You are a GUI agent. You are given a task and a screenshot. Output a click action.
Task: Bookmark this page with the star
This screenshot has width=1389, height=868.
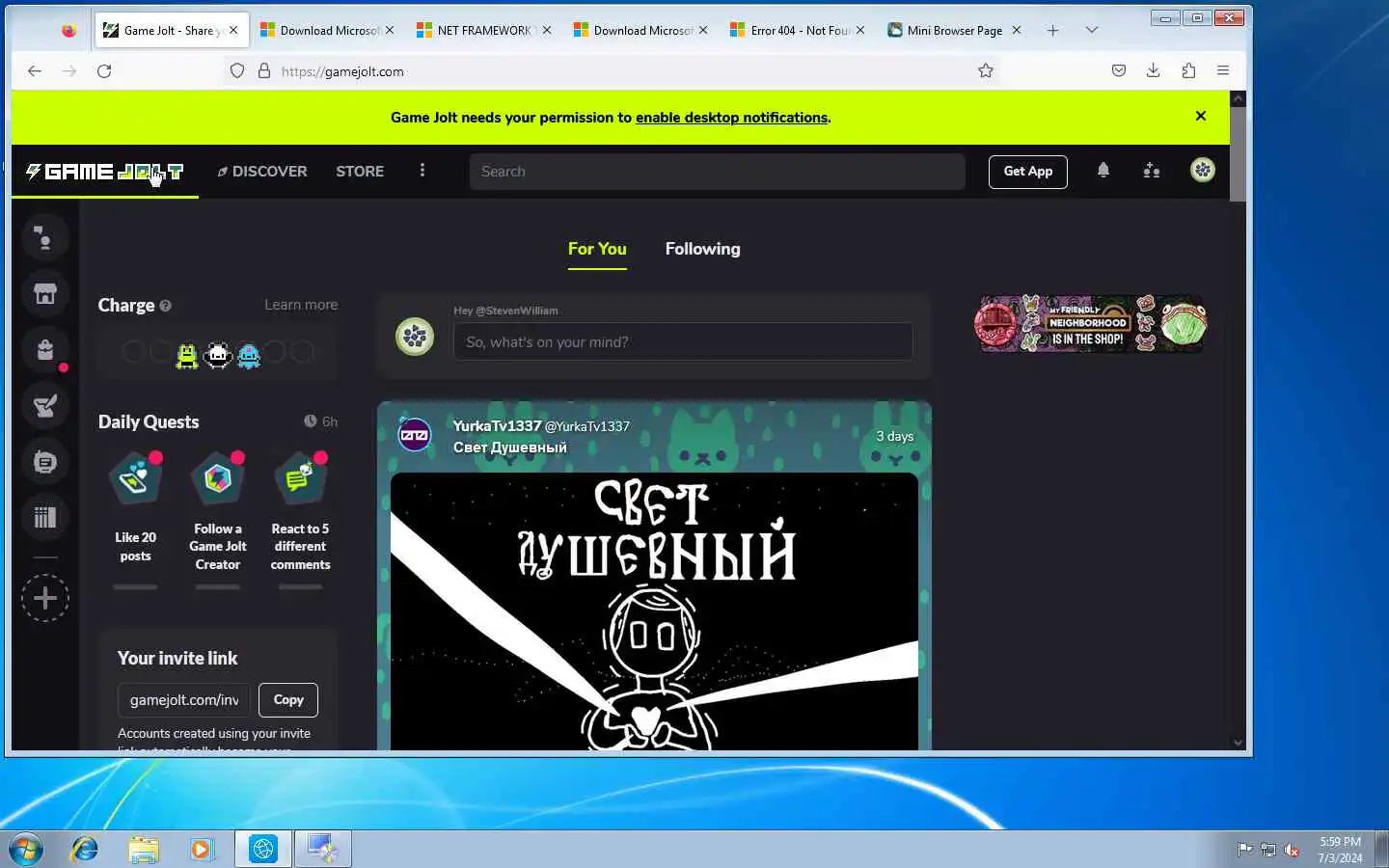pyautogui.click(x=985, y=70)
